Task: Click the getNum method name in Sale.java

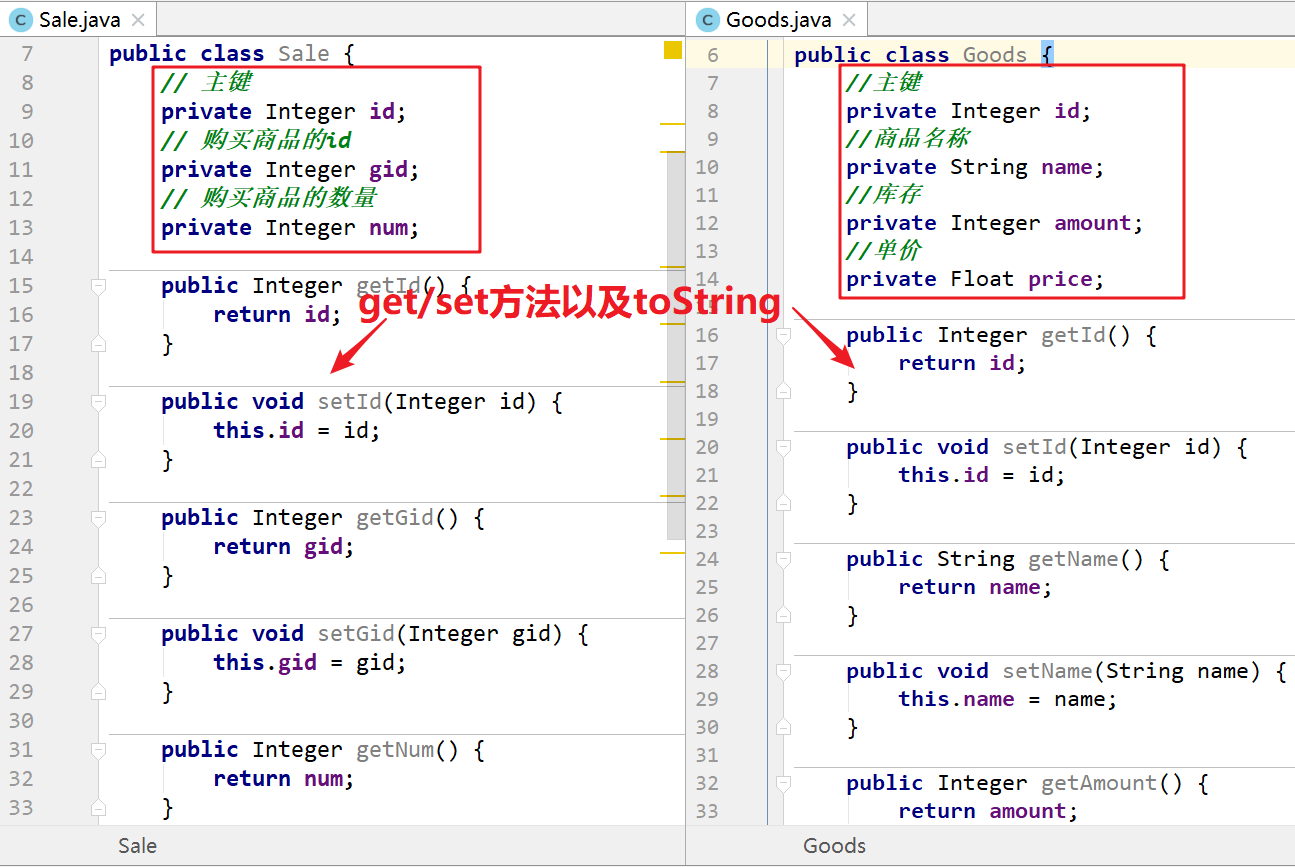Action: point(395,750)
